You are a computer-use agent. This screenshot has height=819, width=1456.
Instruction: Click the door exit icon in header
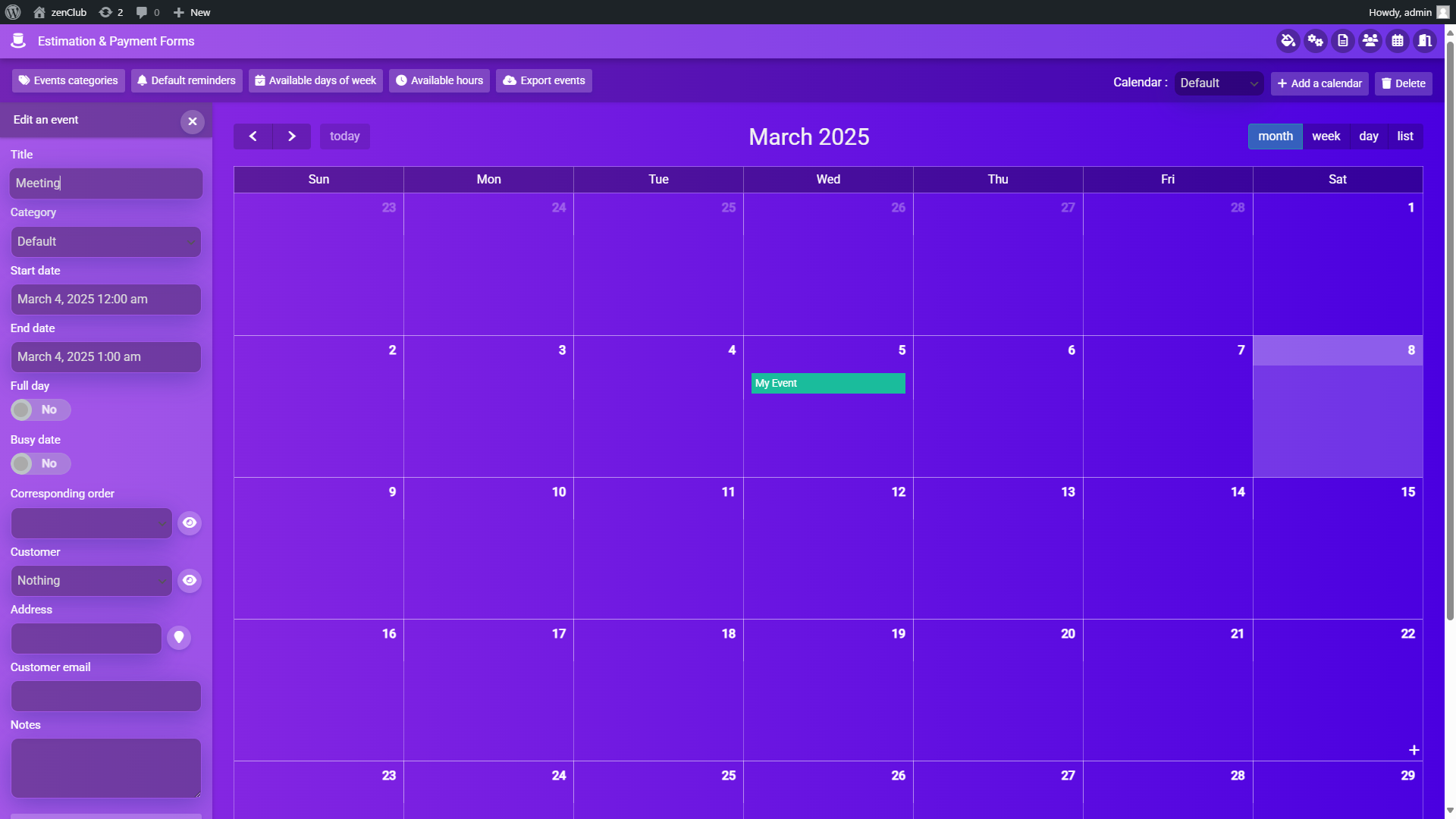pos(1424,41)
